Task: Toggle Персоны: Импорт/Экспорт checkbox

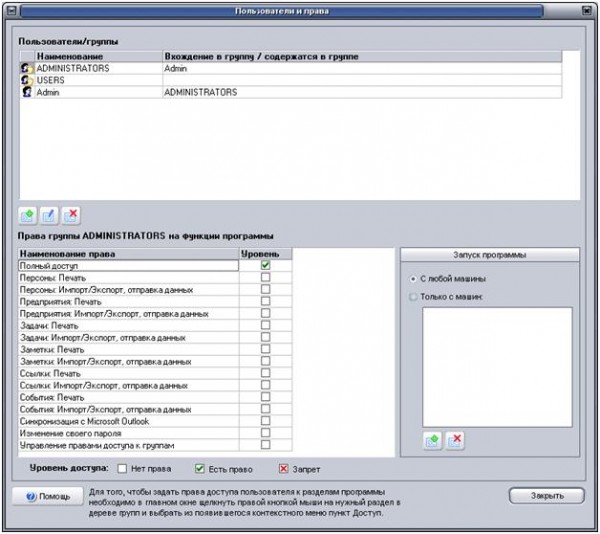Action: pyautogui.click(x=266, y=289)
